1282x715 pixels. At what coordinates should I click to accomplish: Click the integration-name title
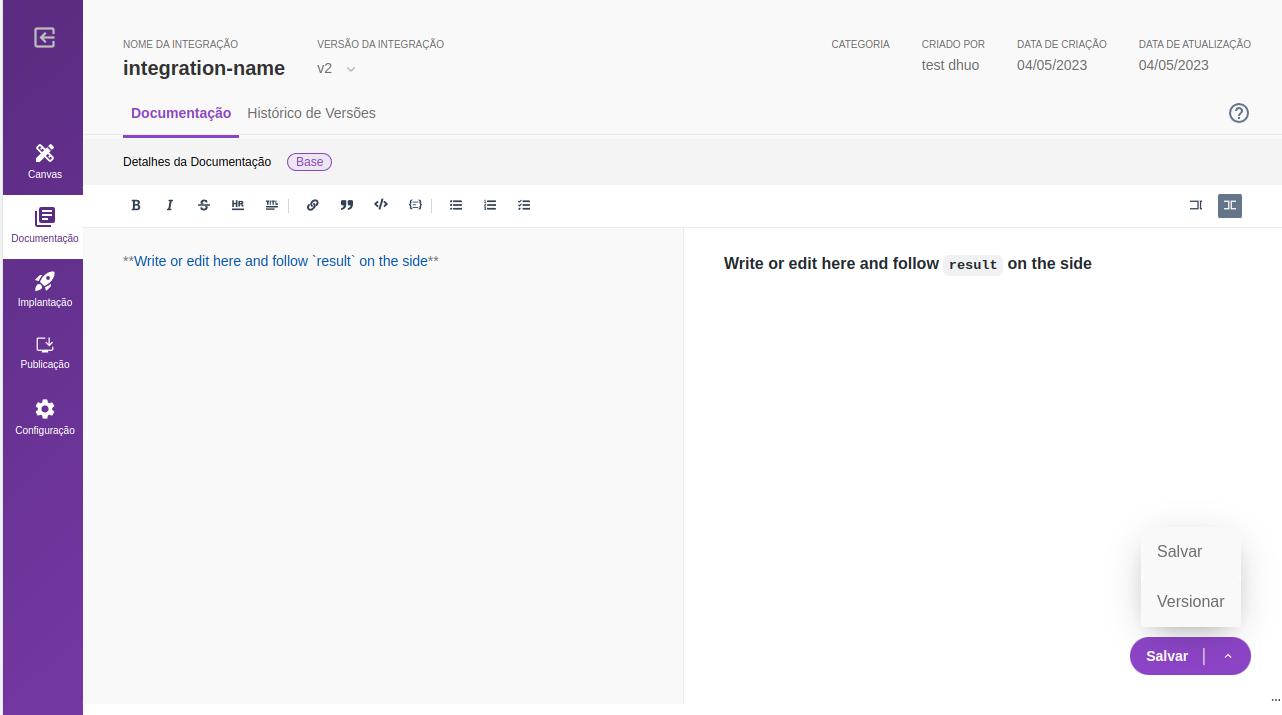pos(204,68)
